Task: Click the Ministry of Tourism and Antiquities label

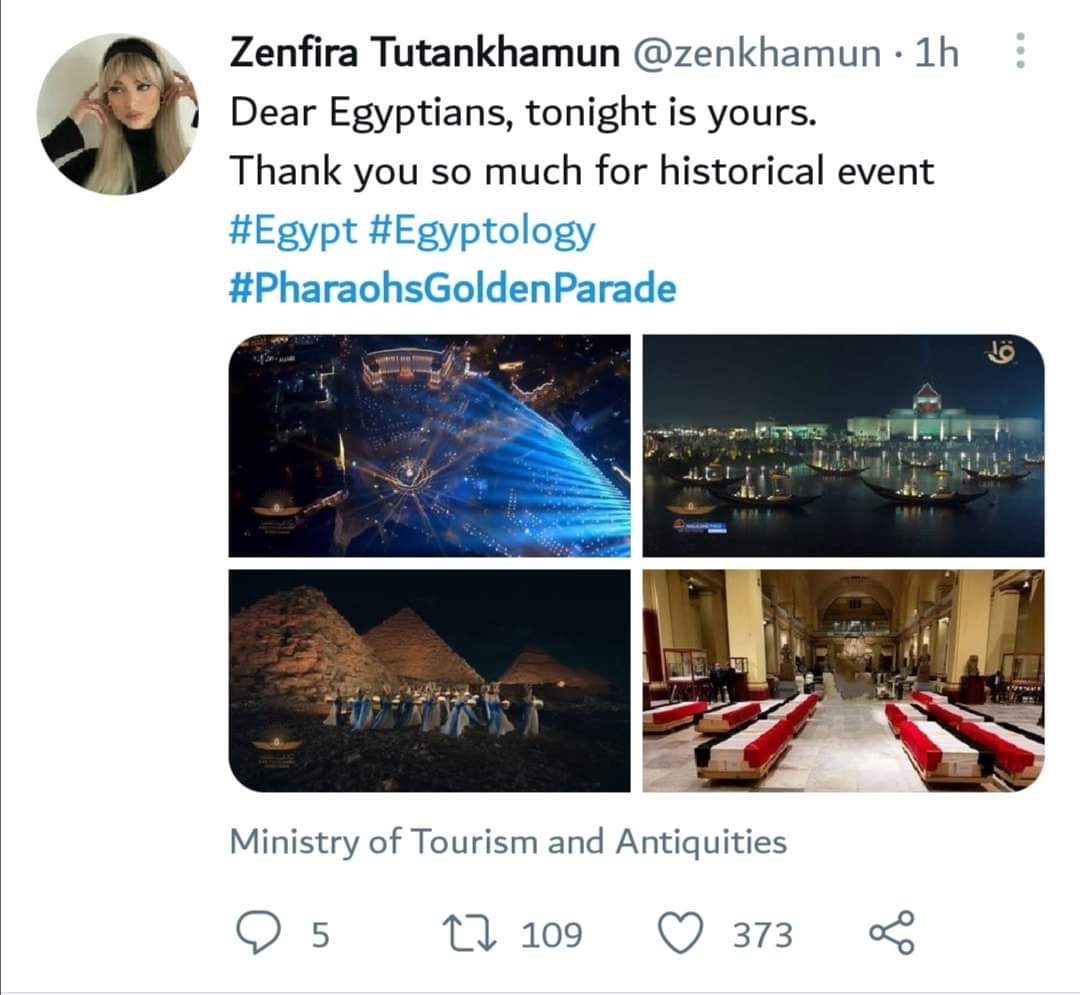Action: coord(508,842)
